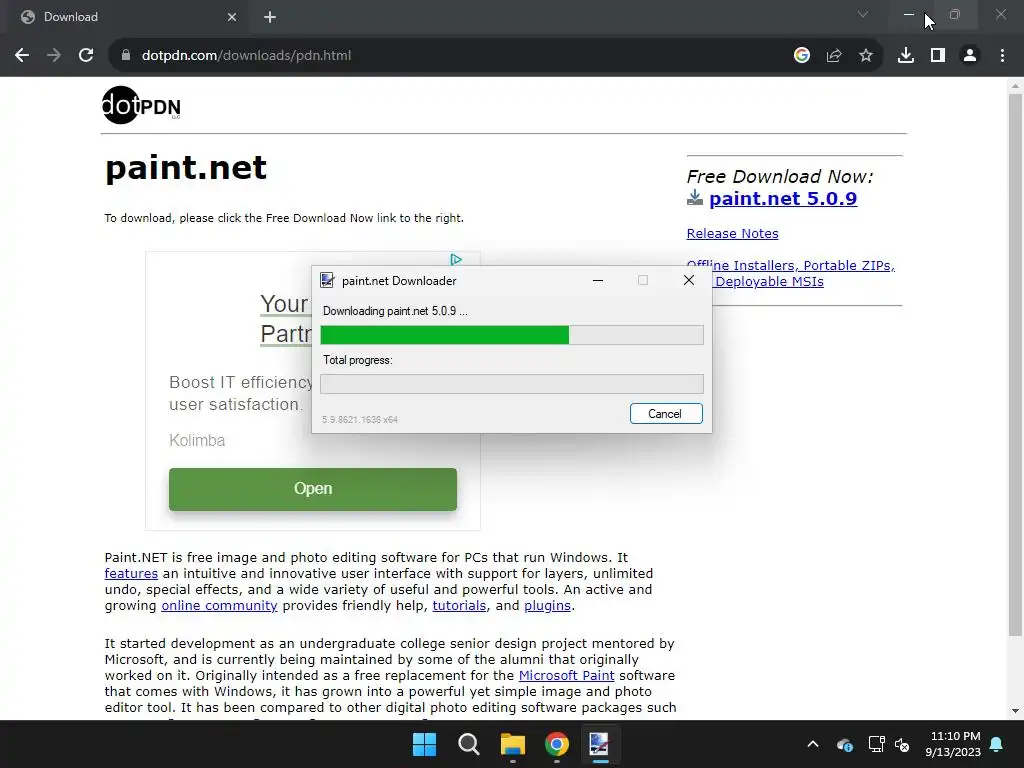Open the tutorials link

(x=459, y=605)
